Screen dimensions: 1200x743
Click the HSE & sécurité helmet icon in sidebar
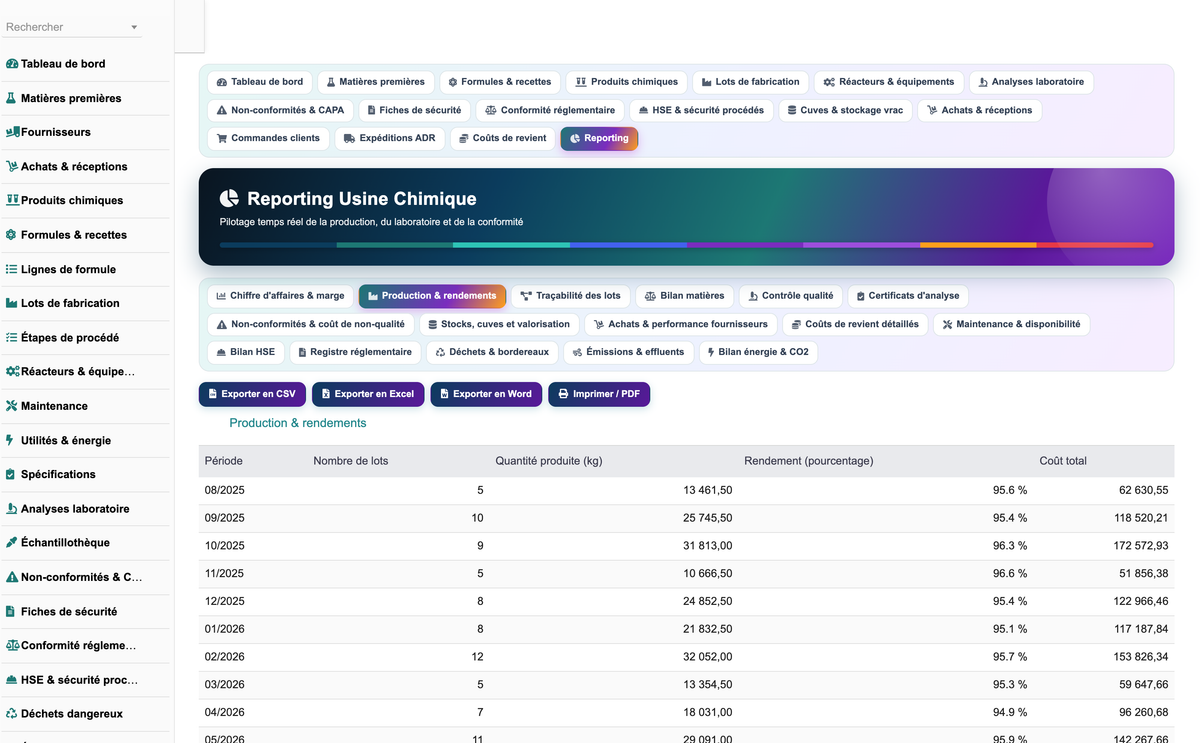pos(12,679)
